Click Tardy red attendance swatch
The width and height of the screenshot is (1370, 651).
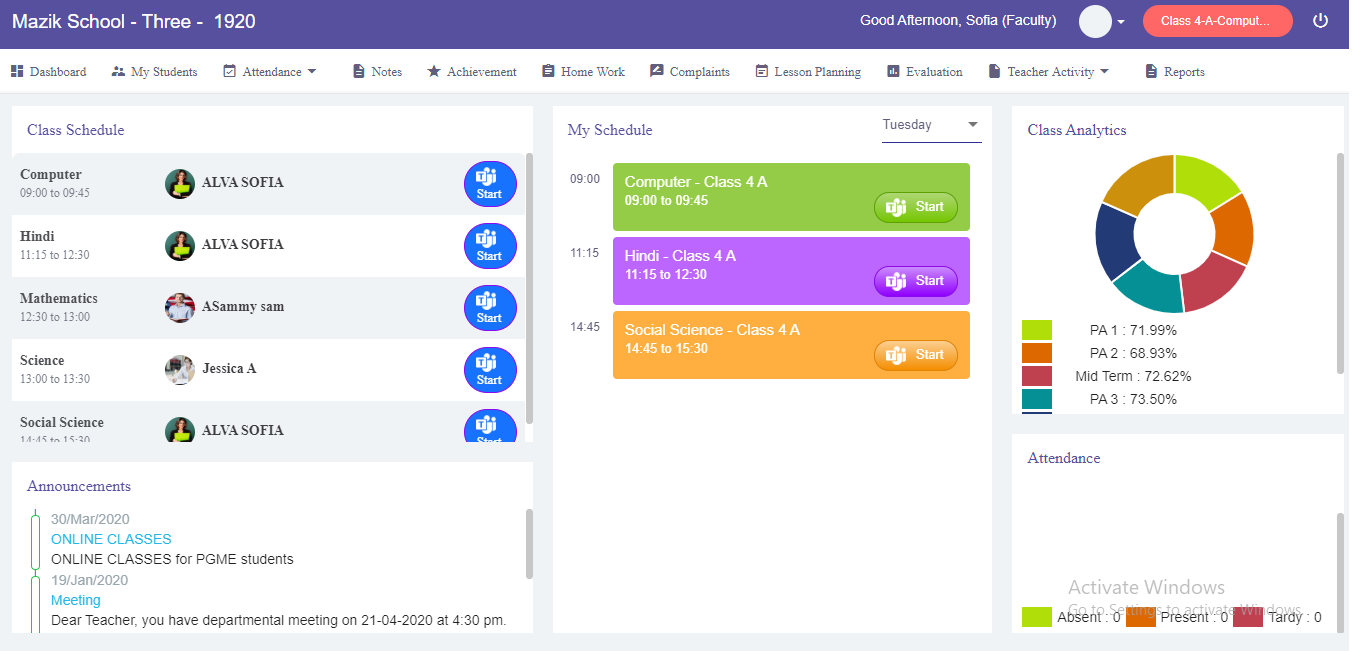click(x=1248, y=617)
